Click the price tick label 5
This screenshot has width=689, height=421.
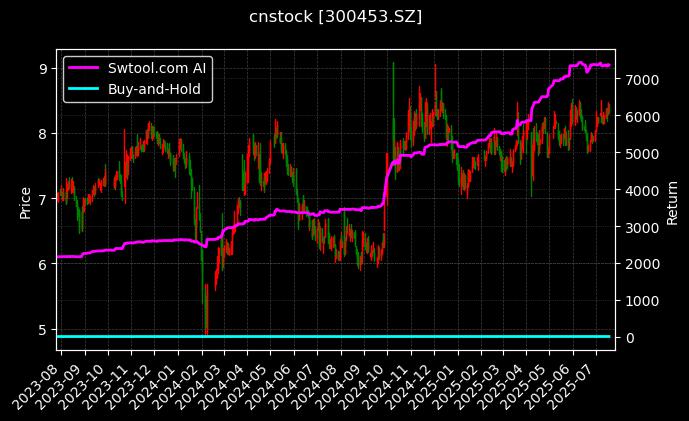(43, 329)
